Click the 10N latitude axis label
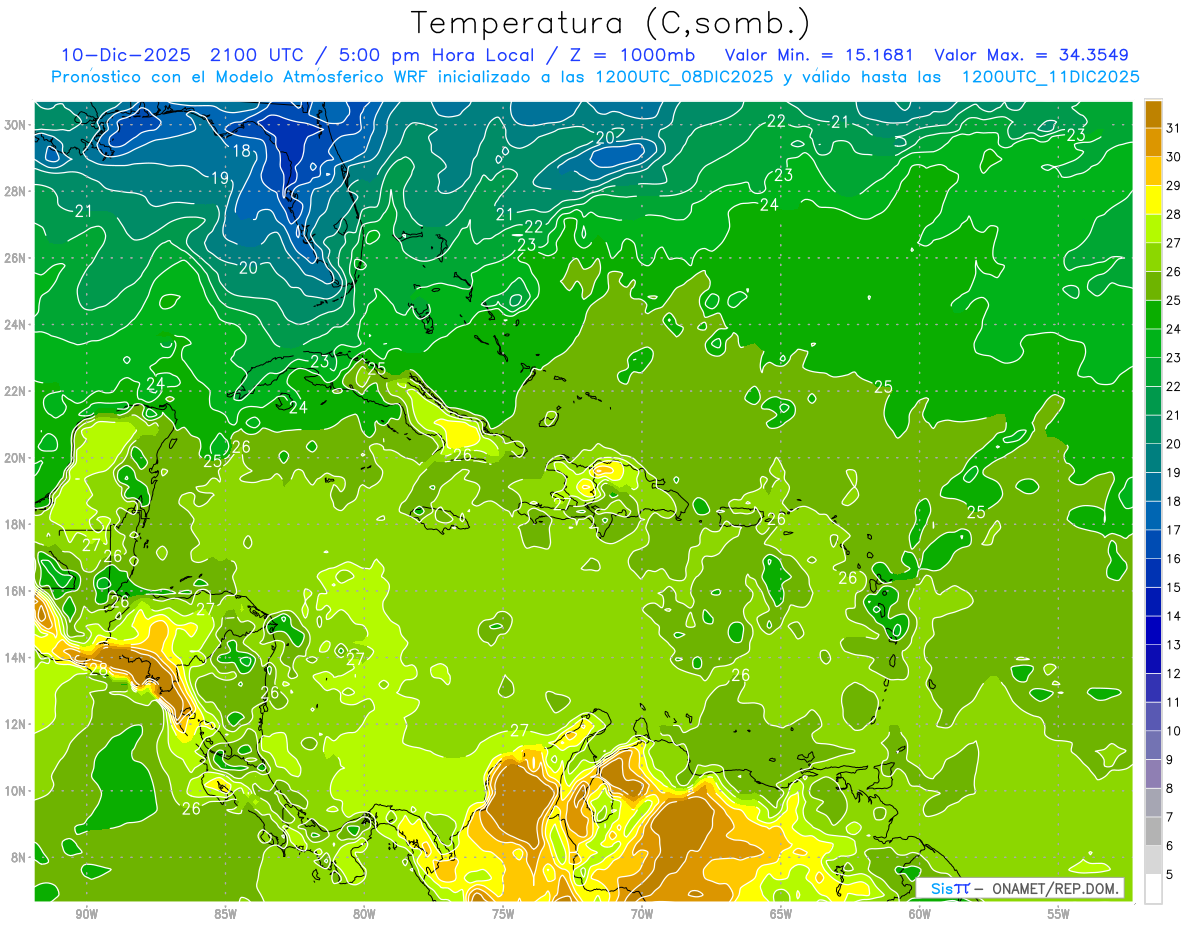1200x927 pixels. pyautogui.click(x=14, y=791)
